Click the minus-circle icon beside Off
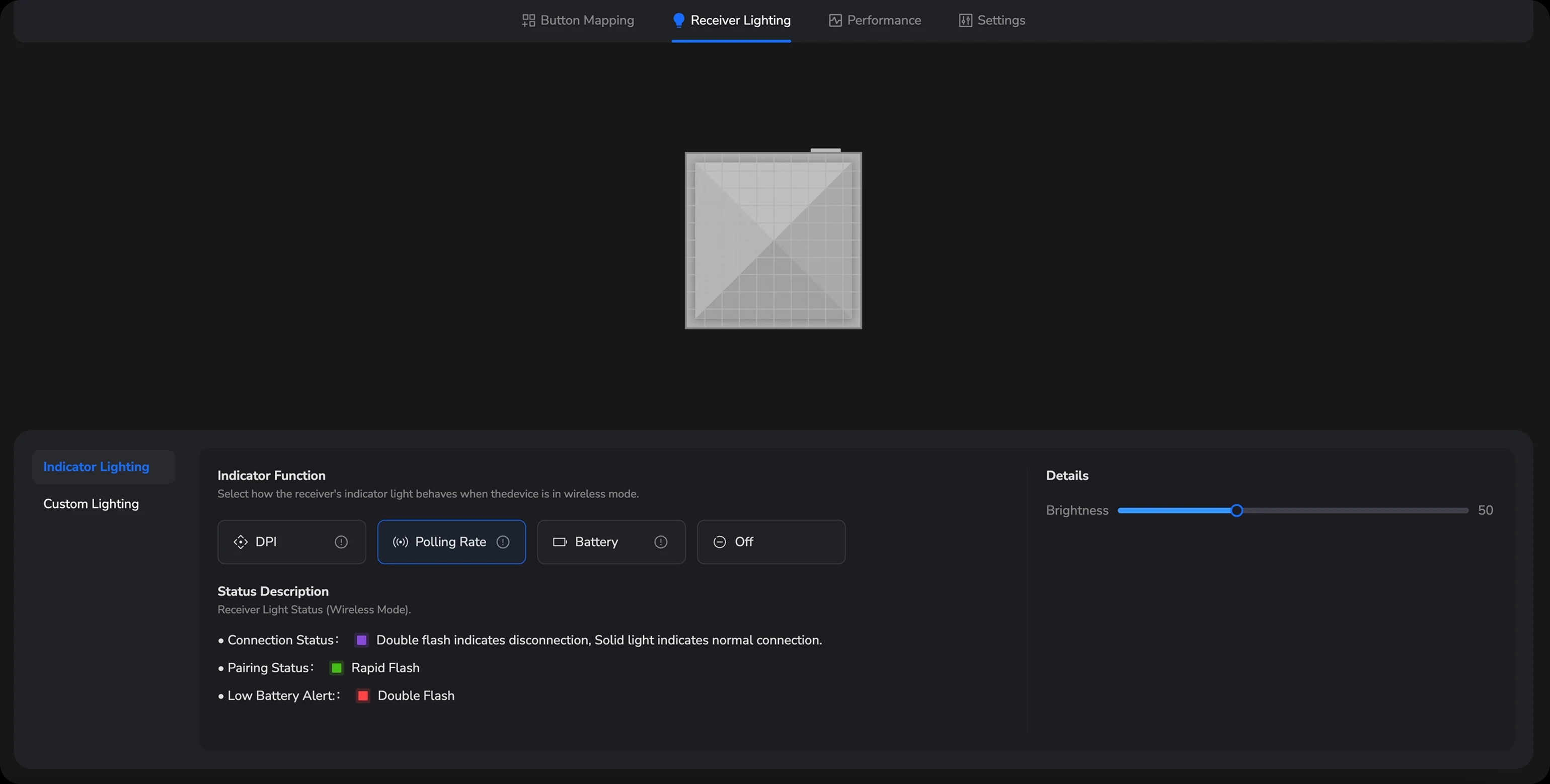This screenshot has width=1550, height=784. tap(719, 541)
